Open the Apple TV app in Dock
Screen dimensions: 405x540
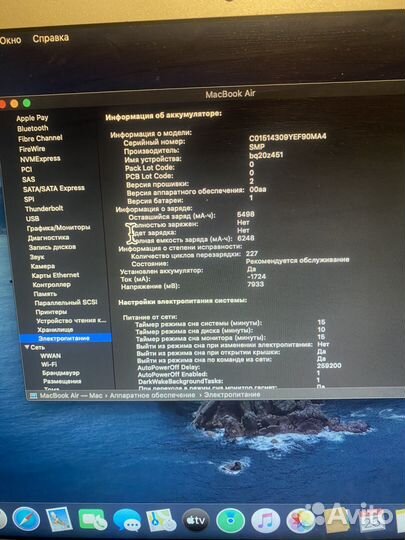(196, 520)
